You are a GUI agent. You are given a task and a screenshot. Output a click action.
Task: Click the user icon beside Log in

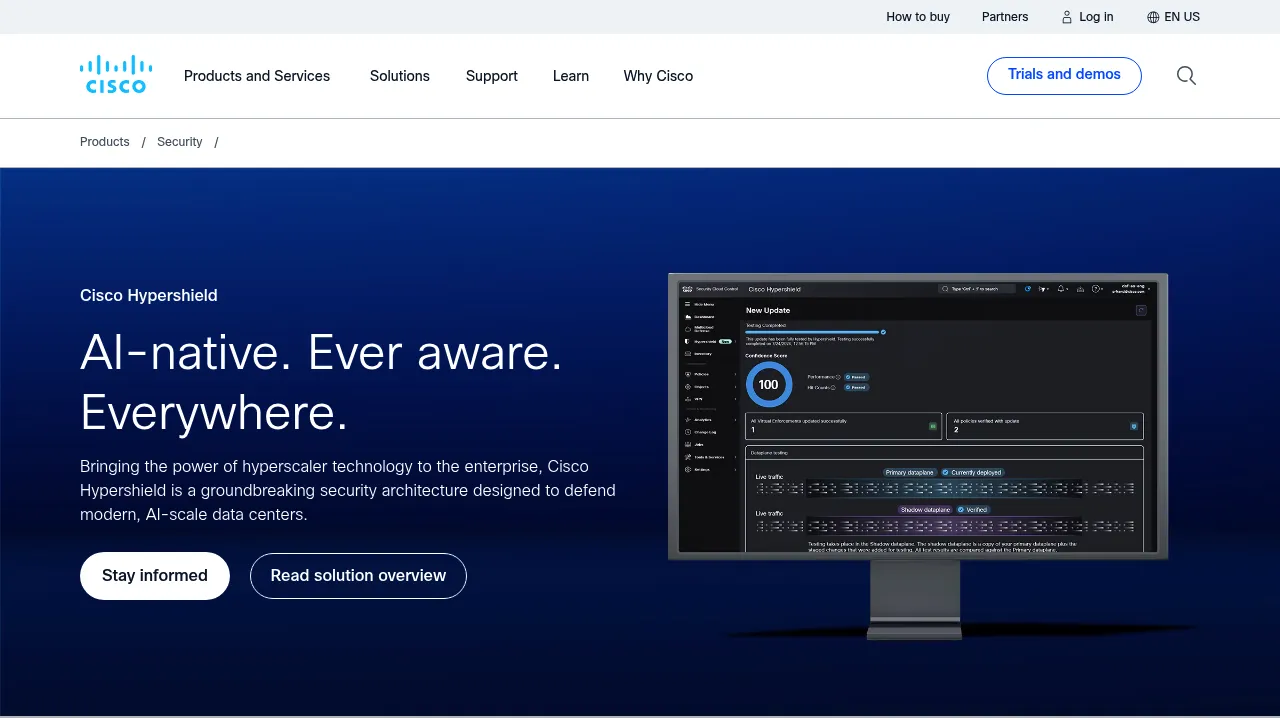coord(1066,17)
